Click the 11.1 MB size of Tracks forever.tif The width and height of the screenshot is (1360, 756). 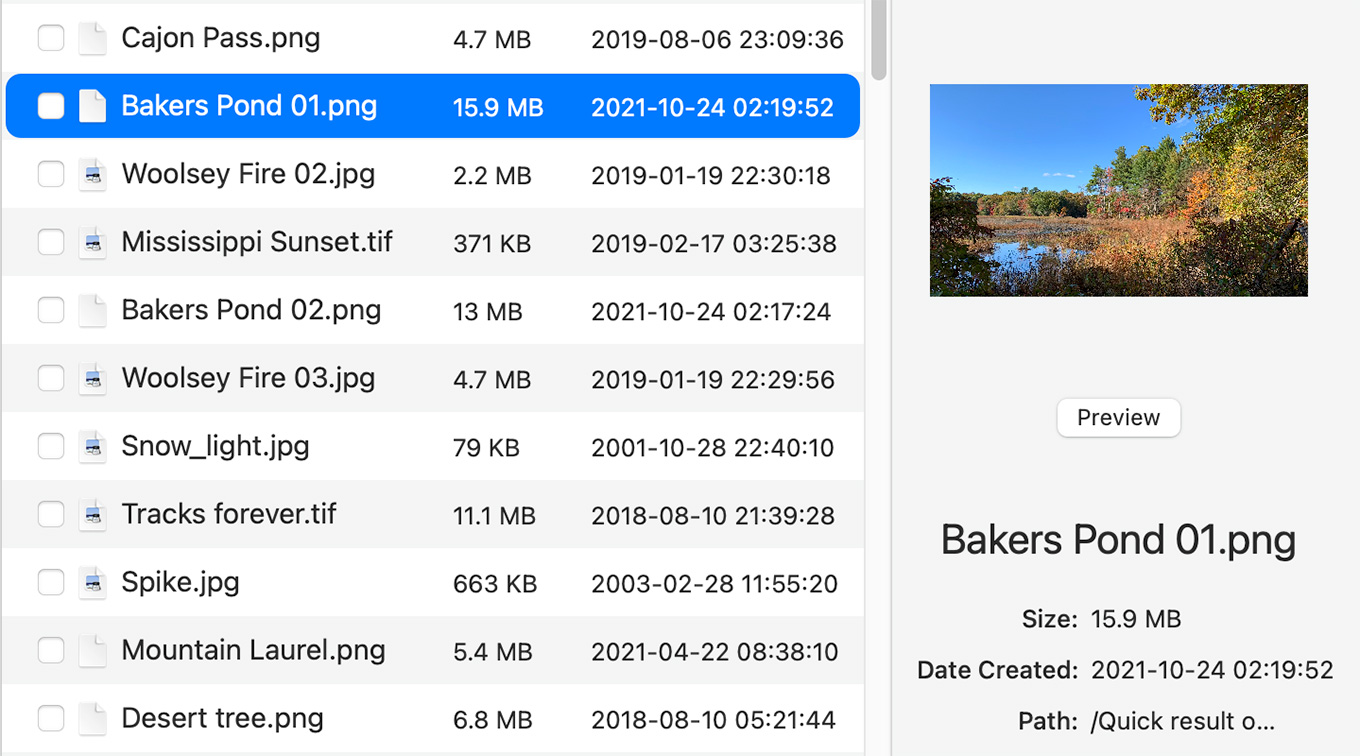pyautogui.click(x=494, y=516)
